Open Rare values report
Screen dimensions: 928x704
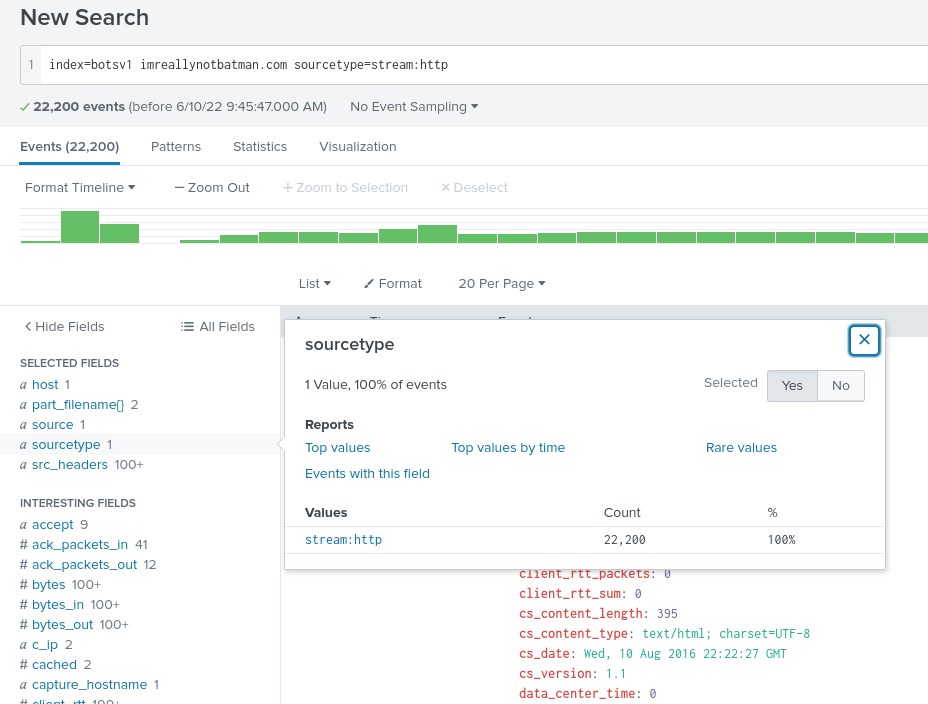coord(741,448)
